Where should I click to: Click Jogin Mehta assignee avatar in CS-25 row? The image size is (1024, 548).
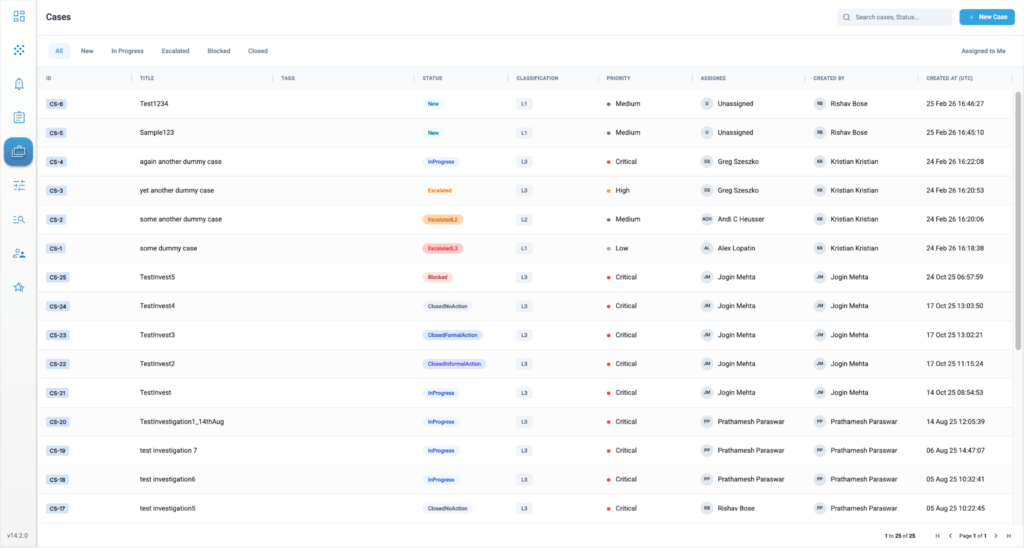coord(707,277)
